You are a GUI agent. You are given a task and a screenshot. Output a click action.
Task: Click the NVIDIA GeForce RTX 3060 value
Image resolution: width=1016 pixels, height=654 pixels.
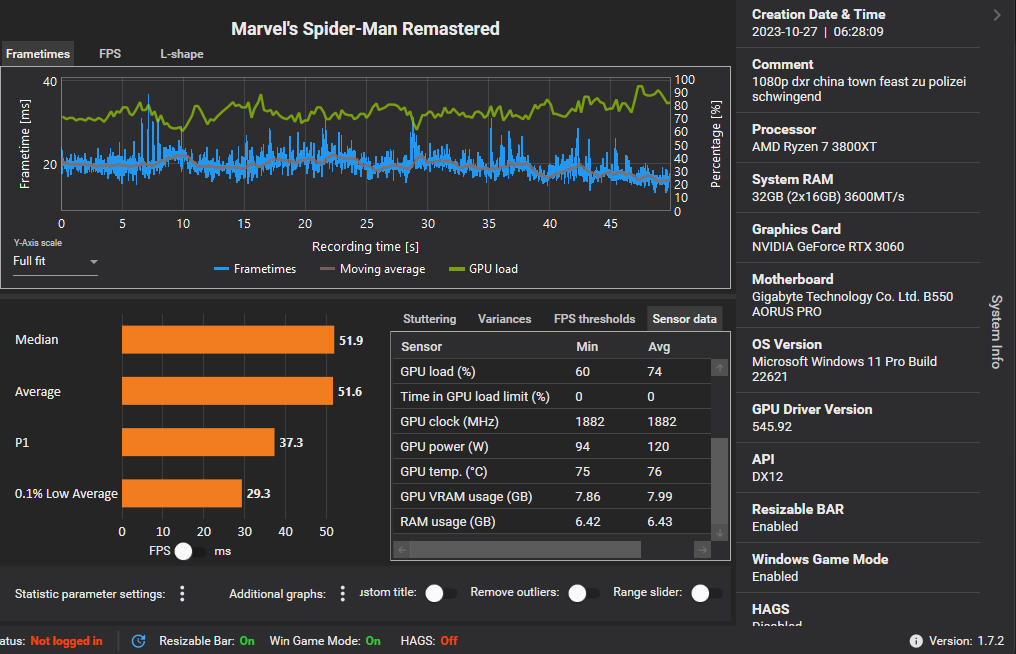pyautogui.click(x=827, y=246)
